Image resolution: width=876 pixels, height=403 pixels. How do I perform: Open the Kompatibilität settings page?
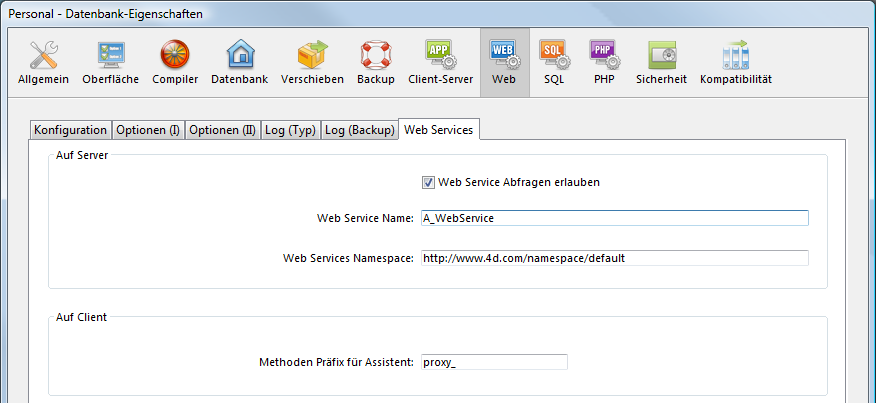coord(735,62)
